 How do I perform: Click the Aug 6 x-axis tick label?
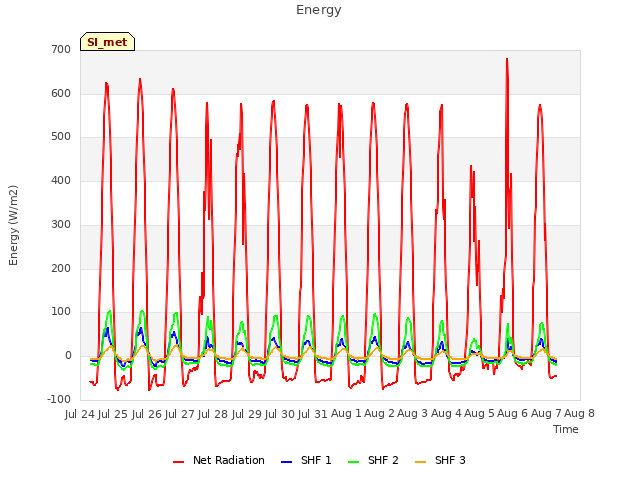coord(513,413)
